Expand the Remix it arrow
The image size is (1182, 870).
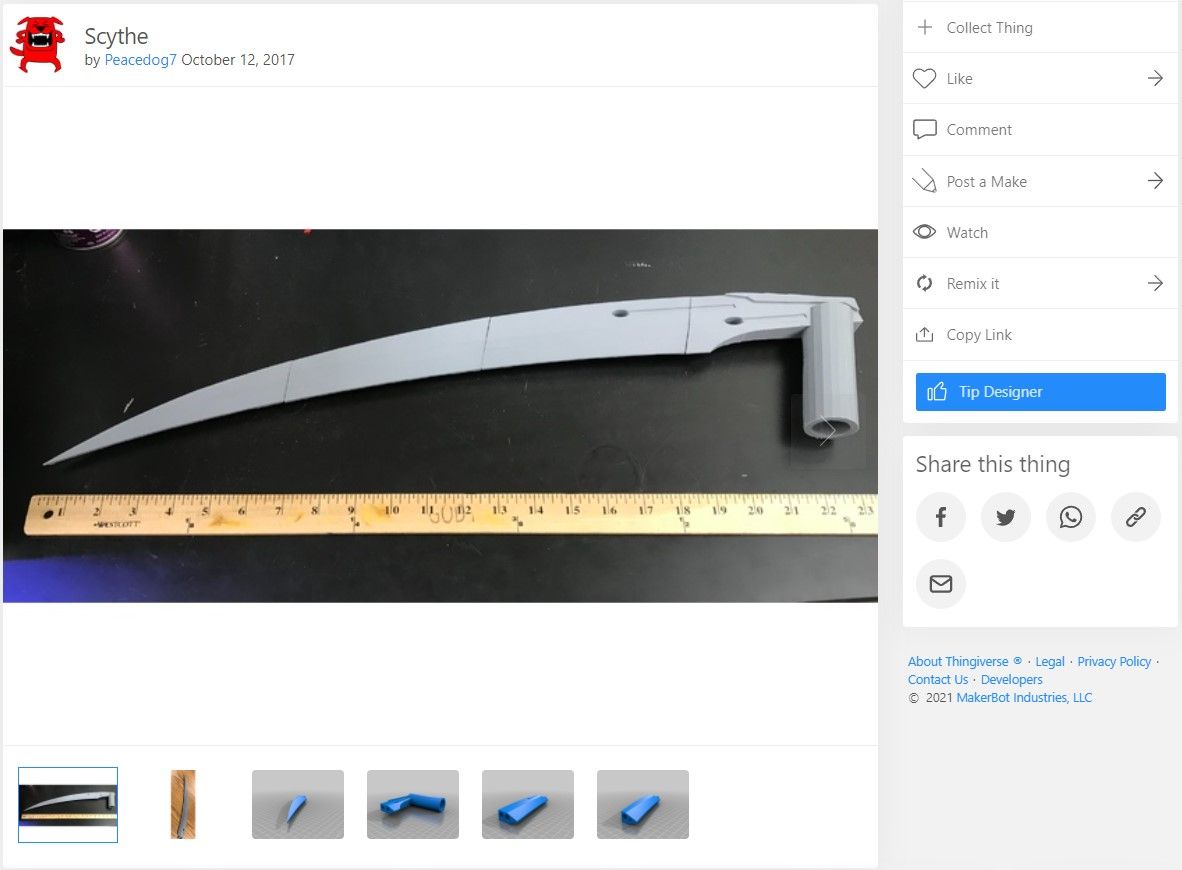coord(1155,284)
